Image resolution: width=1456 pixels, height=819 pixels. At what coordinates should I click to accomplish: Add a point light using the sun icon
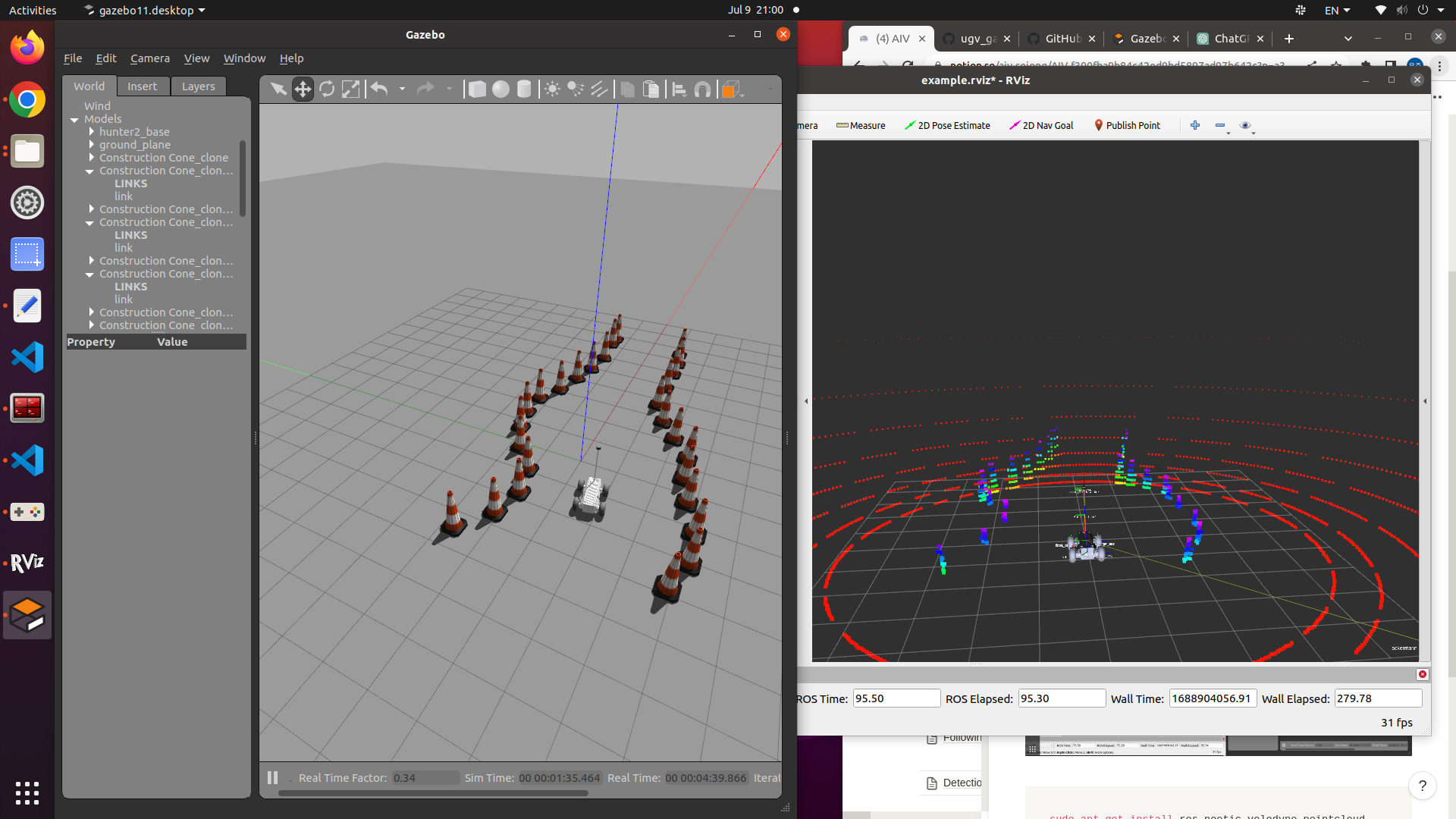point(551,89)
